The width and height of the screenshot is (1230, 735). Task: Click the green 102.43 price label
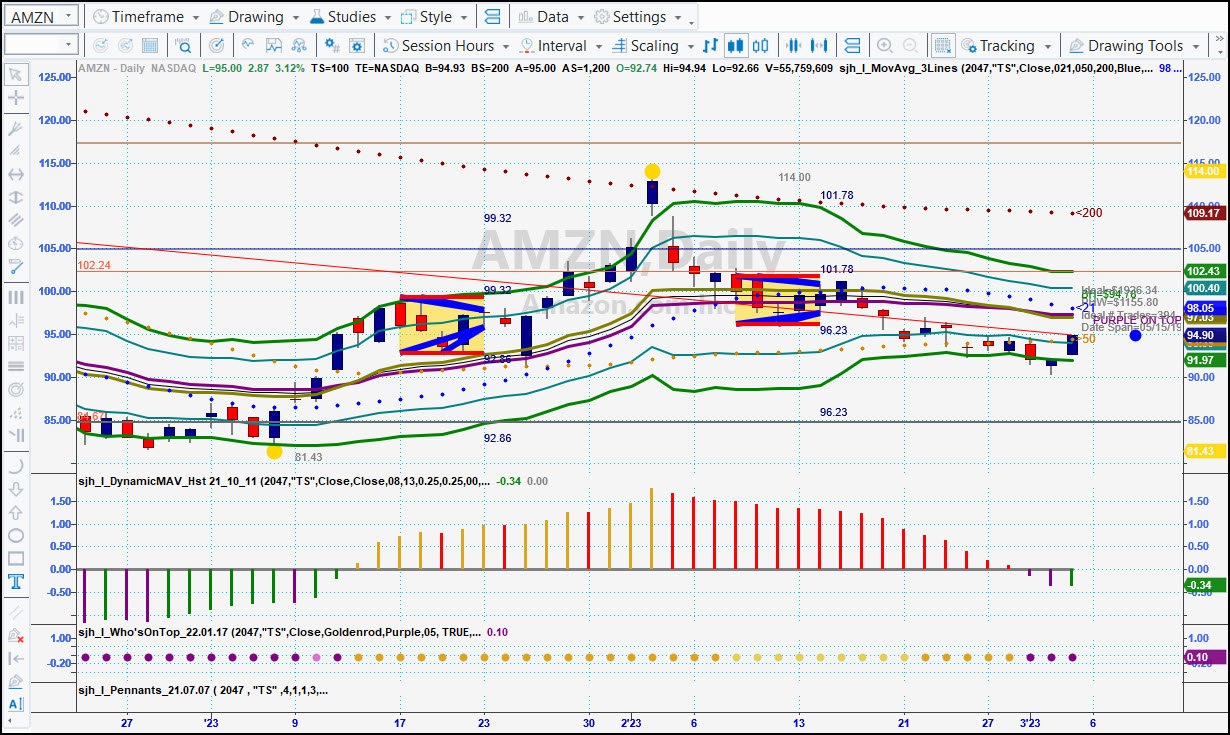tap(1203, 271)
